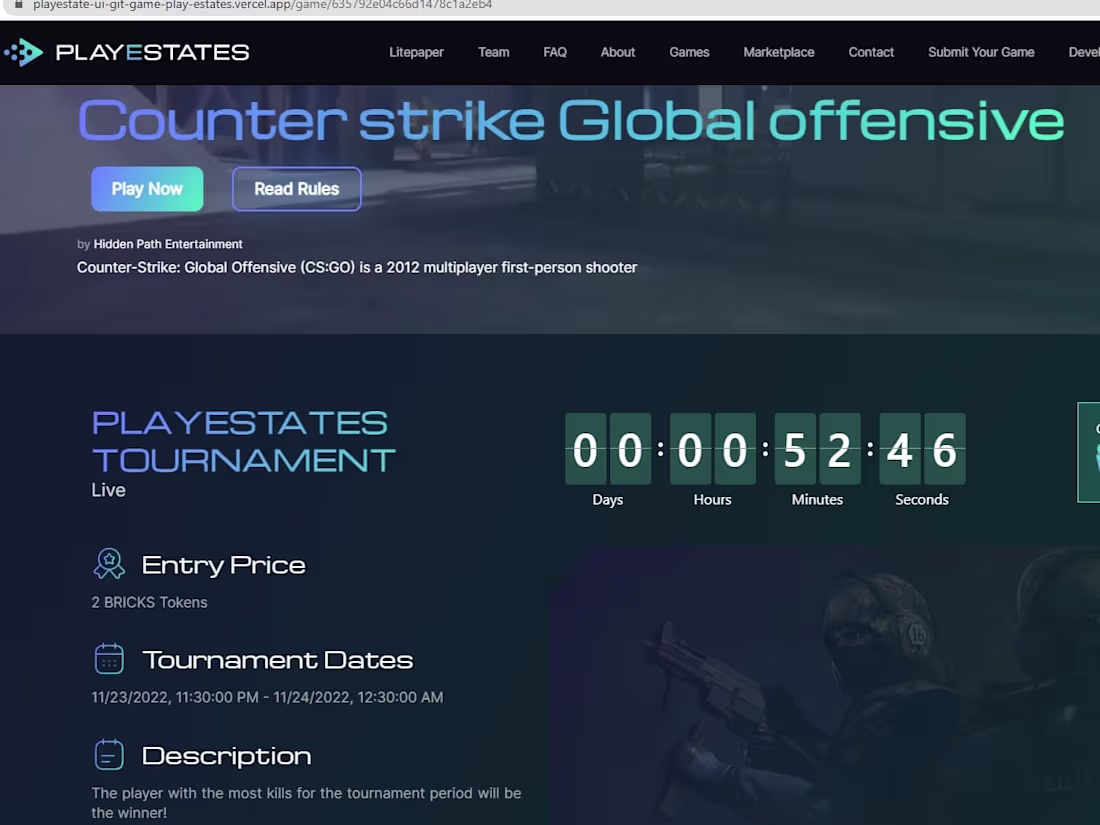Click the Tournament Dates calendar icon
Screen dimensions: 1100x825
click(109, 658)
